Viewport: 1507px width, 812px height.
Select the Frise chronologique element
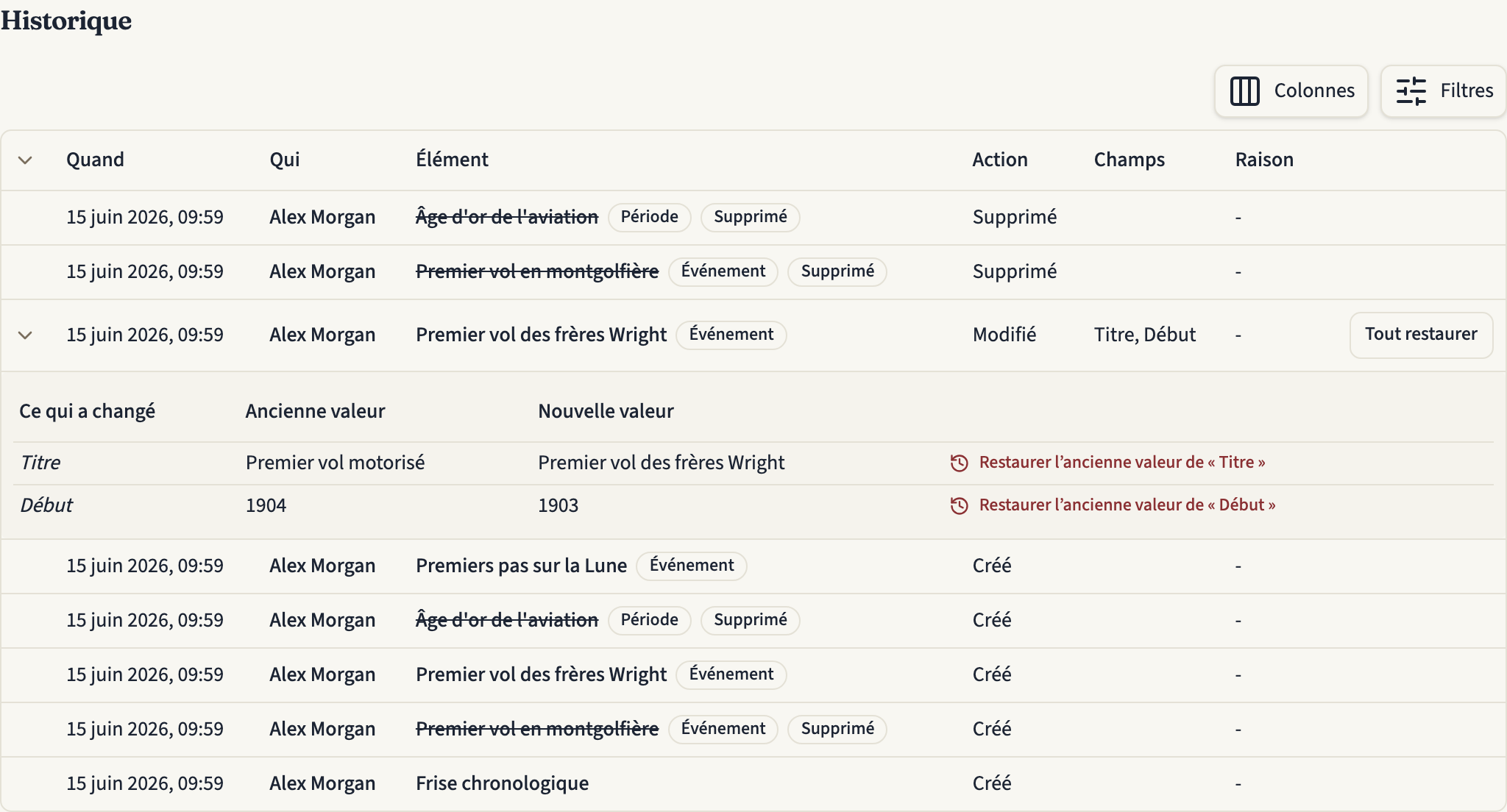point(502,783)
